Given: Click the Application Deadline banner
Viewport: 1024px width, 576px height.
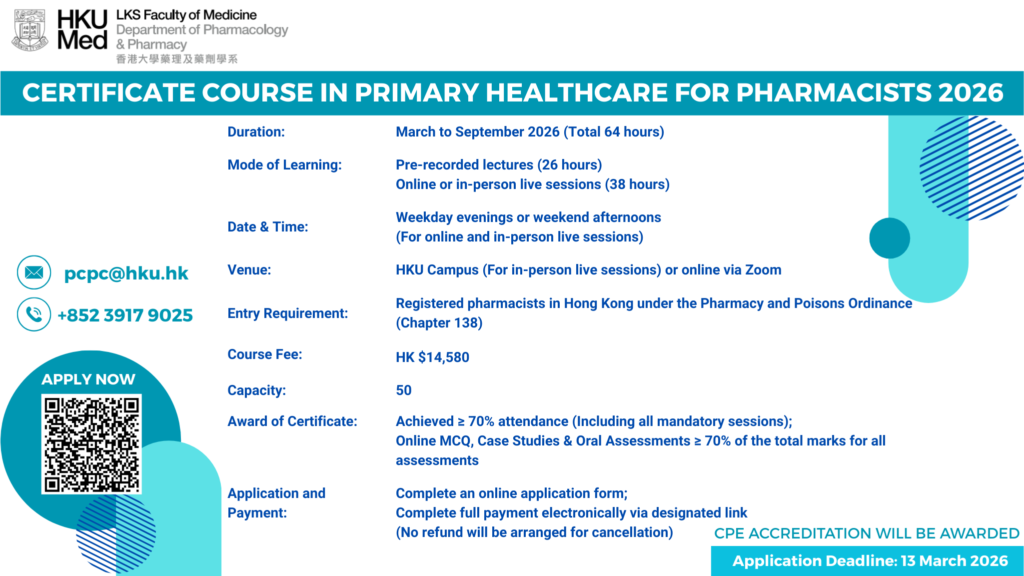Looking at the screenshot, I should pos(867,561).
